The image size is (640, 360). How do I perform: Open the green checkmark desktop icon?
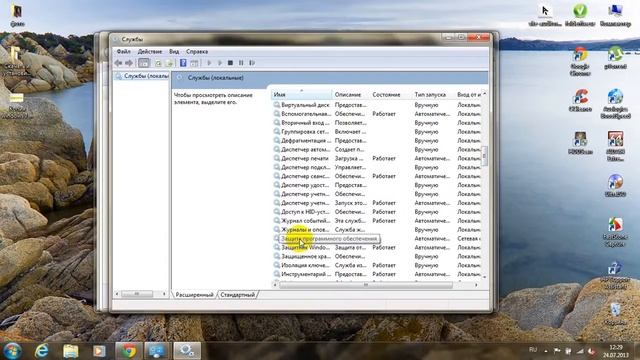580,15
